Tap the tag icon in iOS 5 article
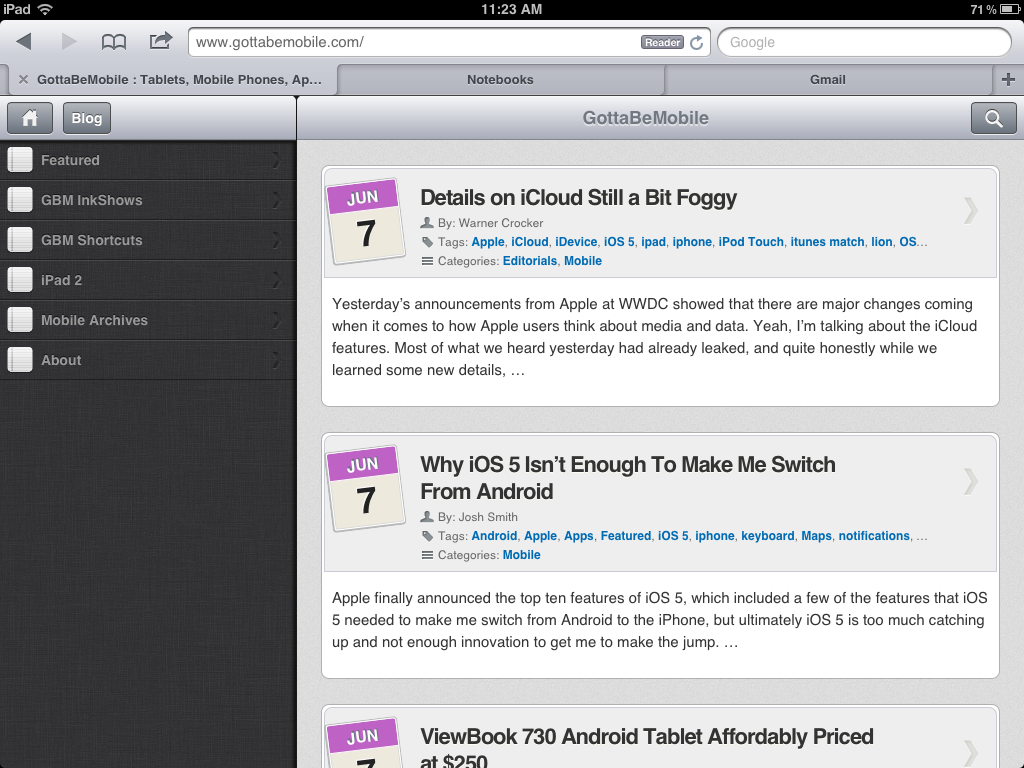Screen dimensions: 1024x768 pyautogui.click(x=427, y=536)
